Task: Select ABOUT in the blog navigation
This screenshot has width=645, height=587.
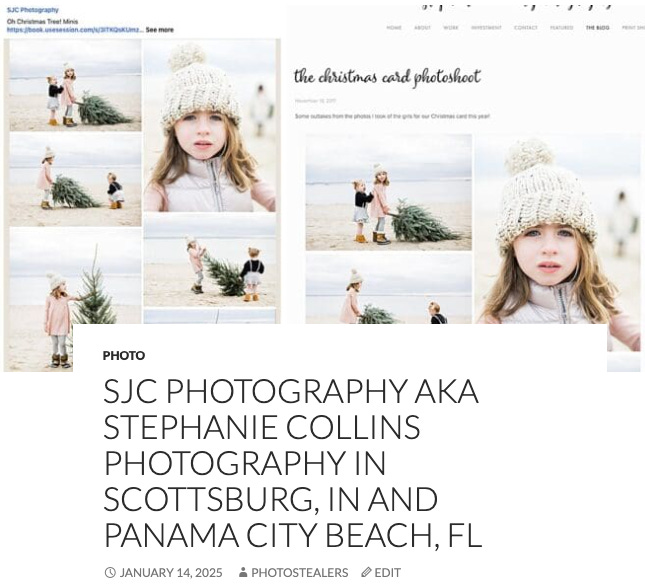Action: [x=422, y=28]
